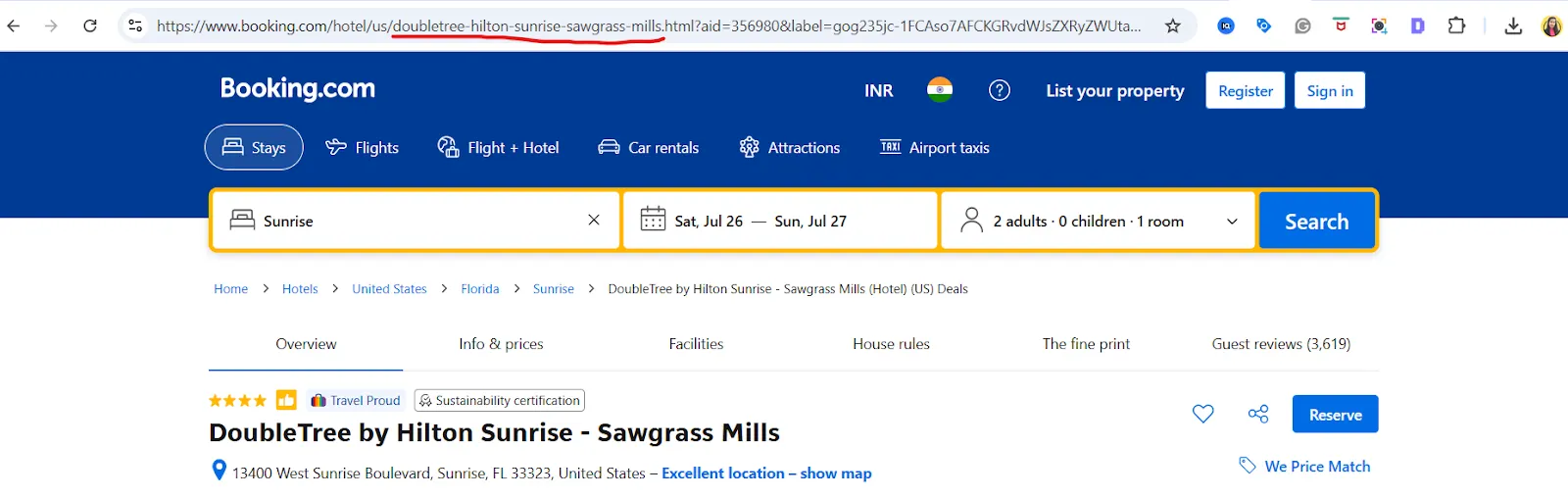
Task: Click the blue Search button
Action: tap(1316, 221)
